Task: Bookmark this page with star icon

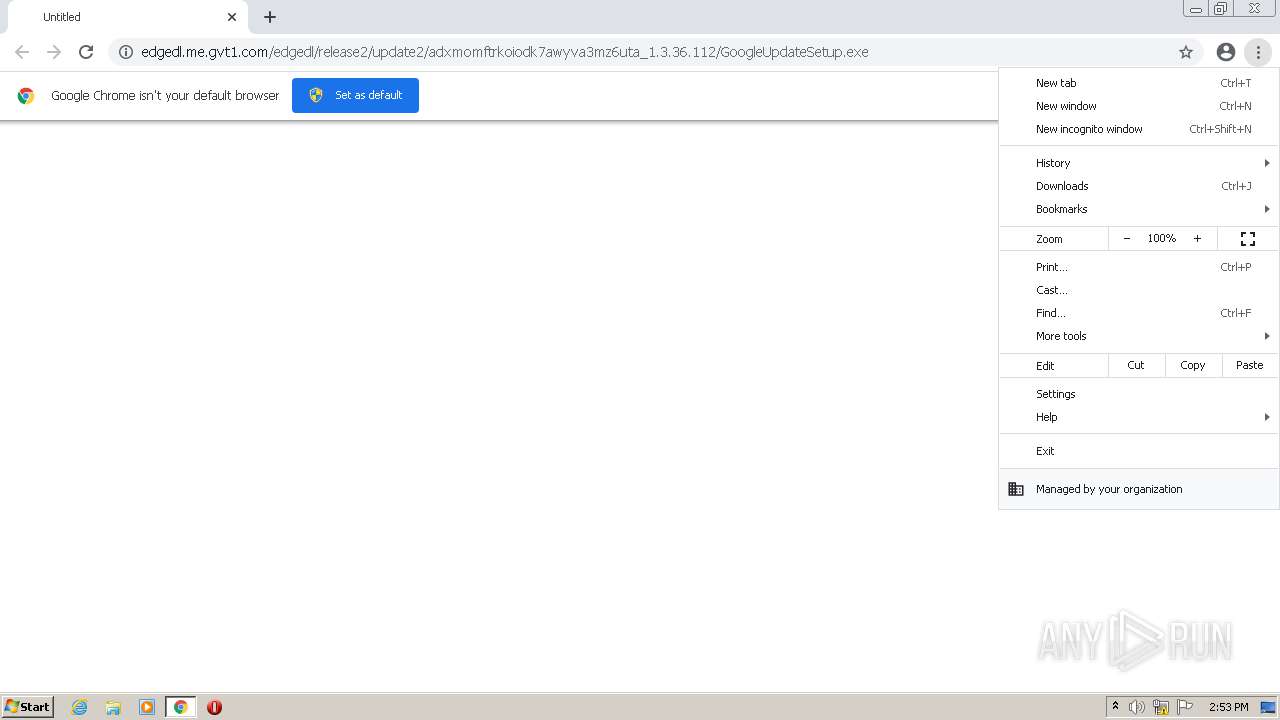Action: [x=1186, y=52]
